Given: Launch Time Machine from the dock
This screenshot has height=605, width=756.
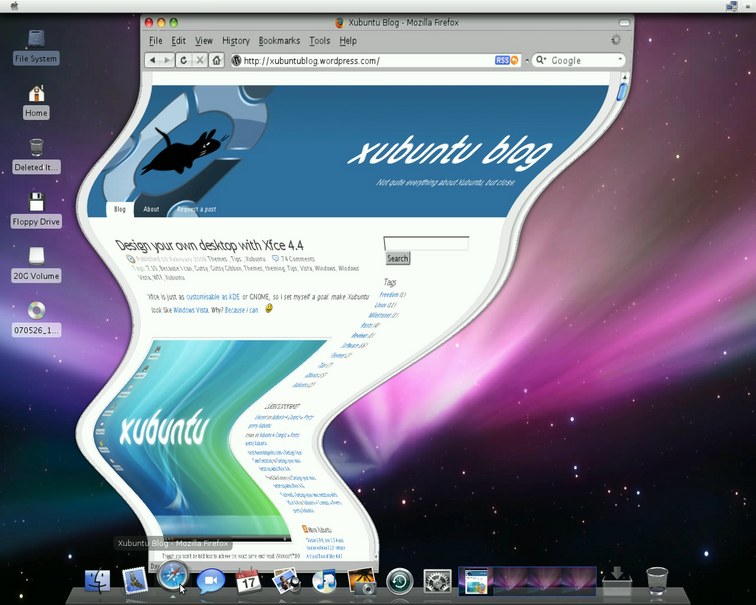Looking at the screenshot, I should click(x=400, y=580).
